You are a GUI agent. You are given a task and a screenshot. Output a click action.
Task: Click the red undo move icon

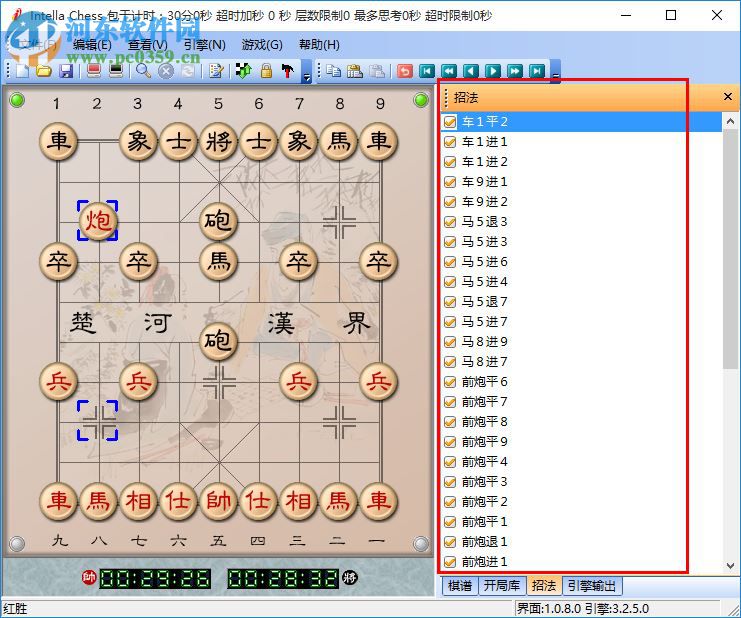coord(405,71)
